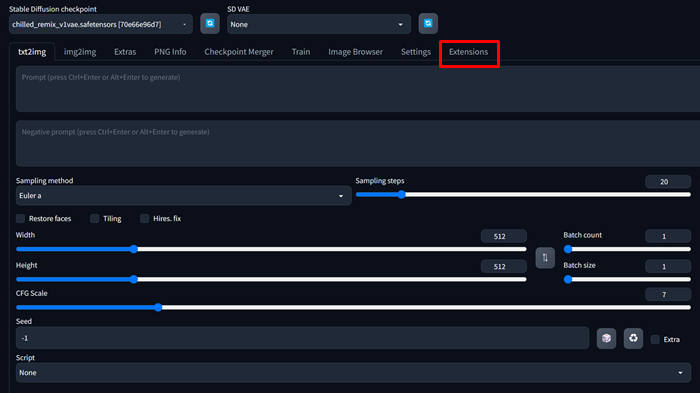Reuse last seed with recycle icon
This screenshot has height=393, width=700.
tap(633, 339)
